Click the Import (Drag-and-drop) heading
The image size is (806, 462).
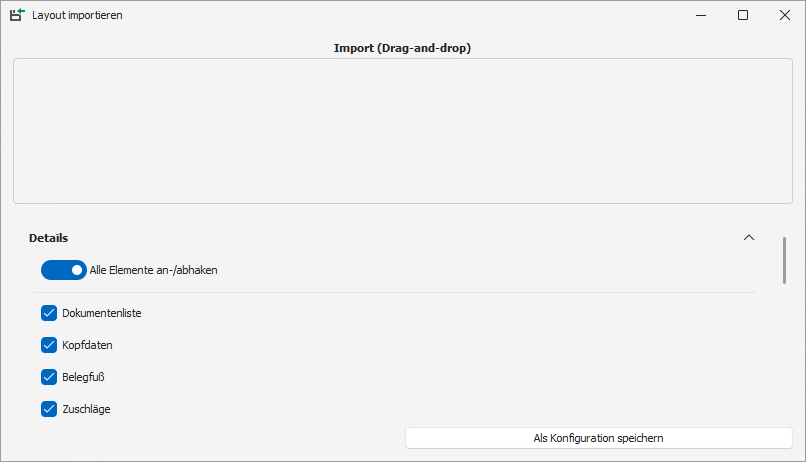(x=402, y=47)
